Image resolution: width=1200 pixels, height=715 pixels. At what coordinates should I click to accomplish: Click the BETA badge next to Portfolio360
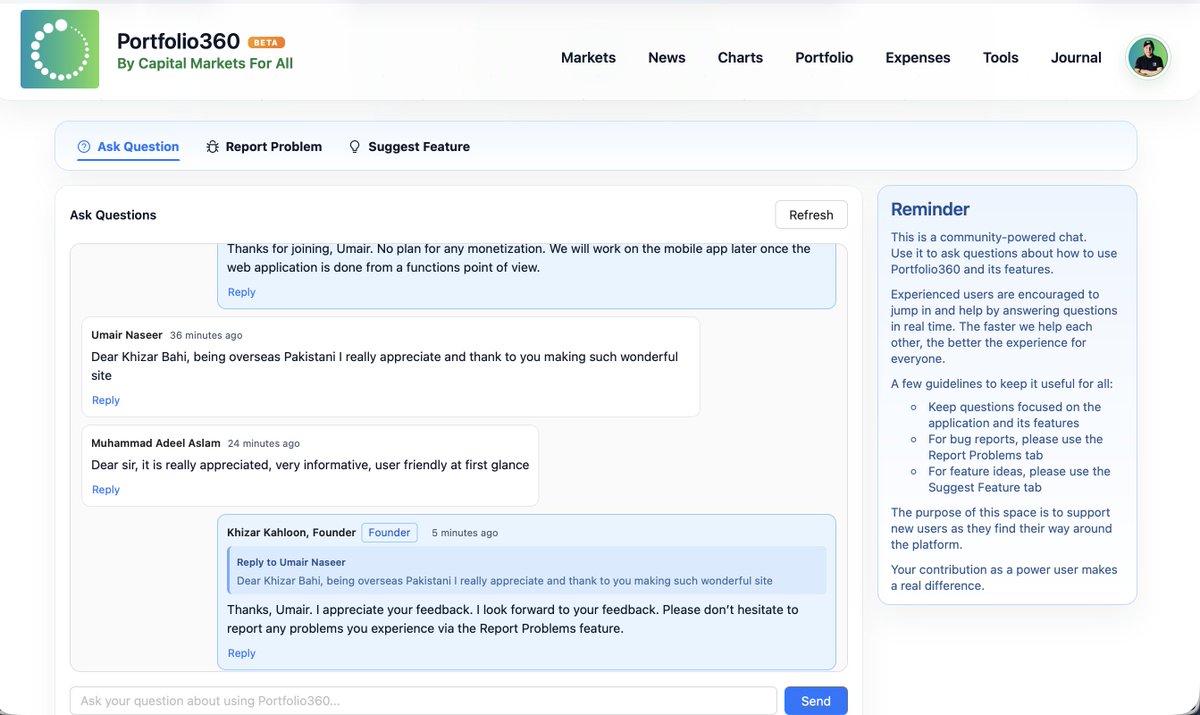click(266, 43)
